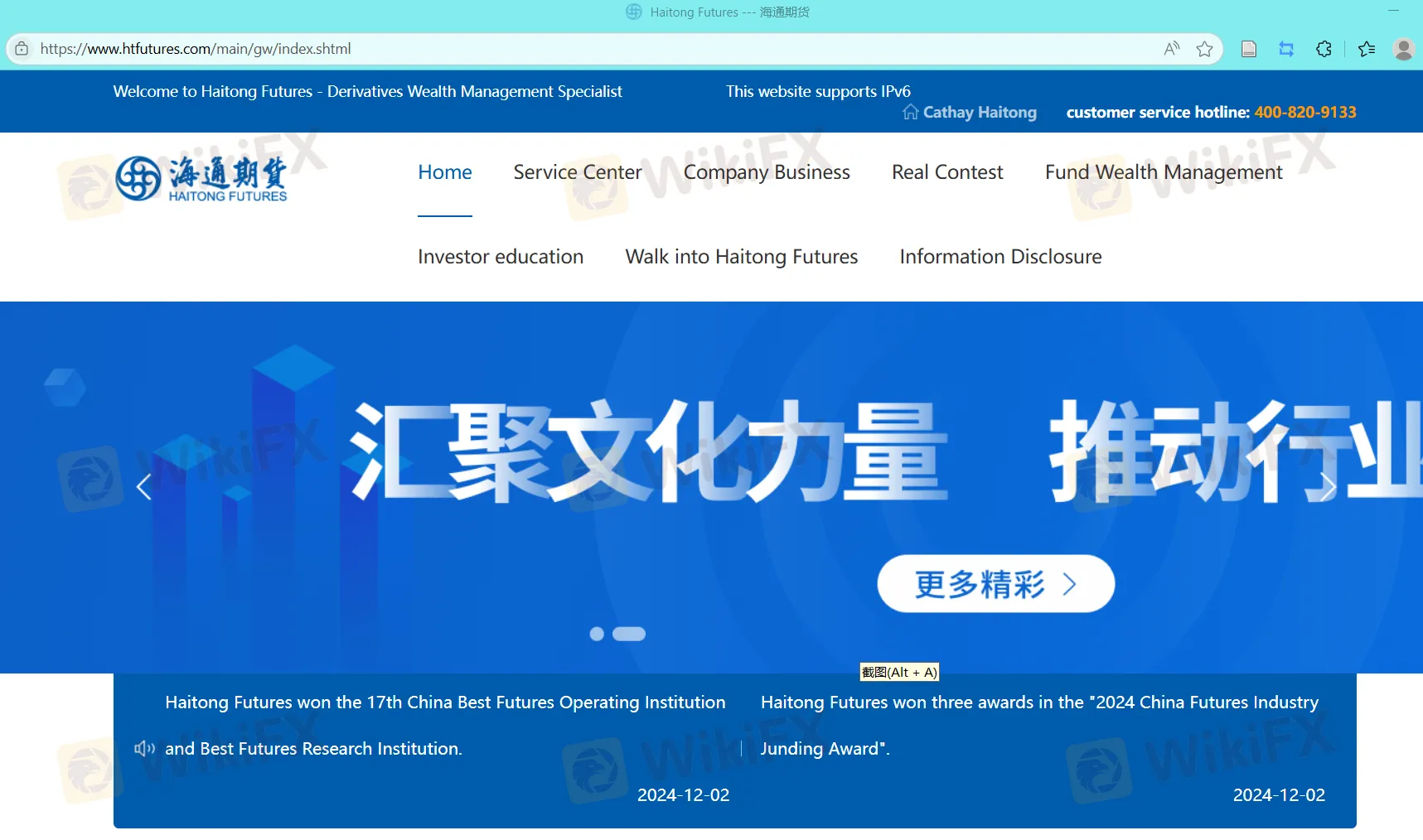Advance to next banner slide arrow
Image resolution: width=1423 pixels, height=840 pixels.
[x=1328, y=487]
